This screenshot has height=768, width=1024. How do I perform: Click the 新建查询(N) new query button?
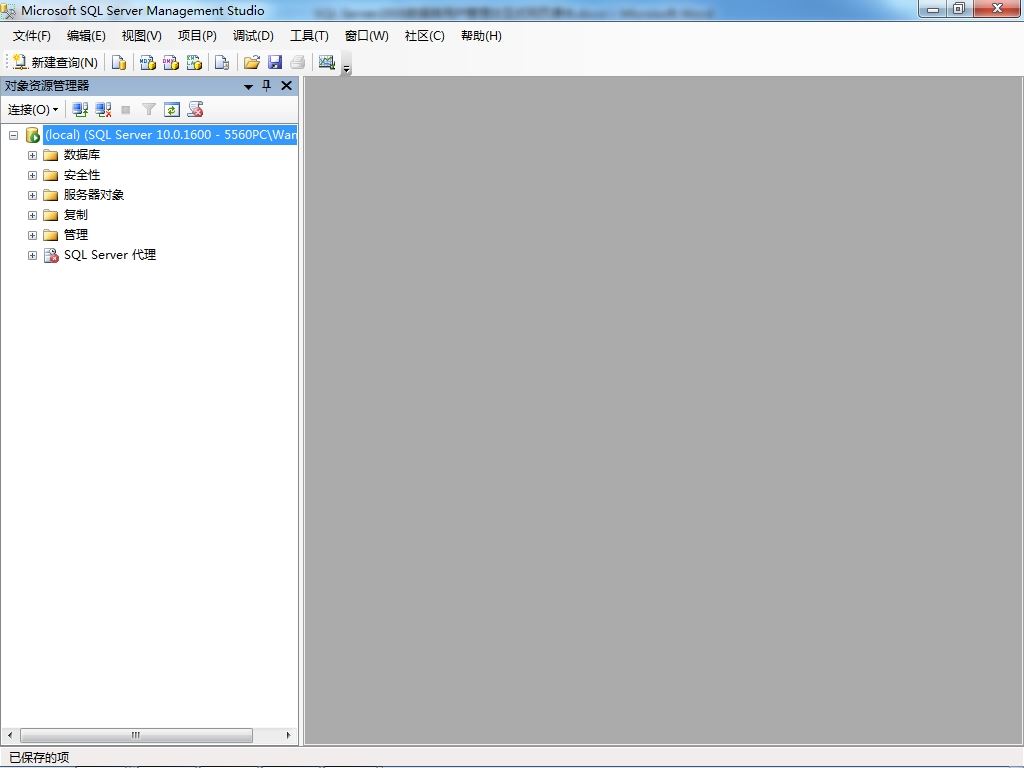point(56,62)
